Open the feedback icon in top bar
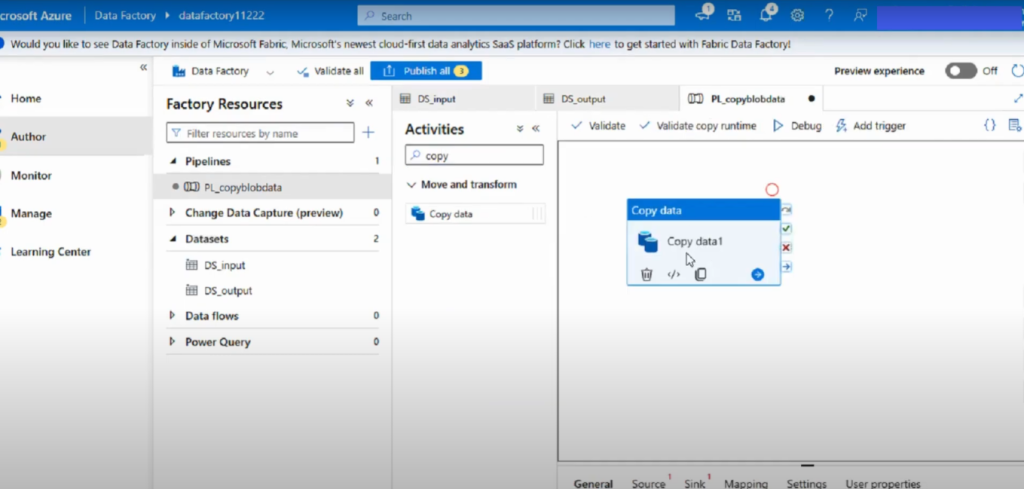1024x489 pixels. [x=861, y=15]
